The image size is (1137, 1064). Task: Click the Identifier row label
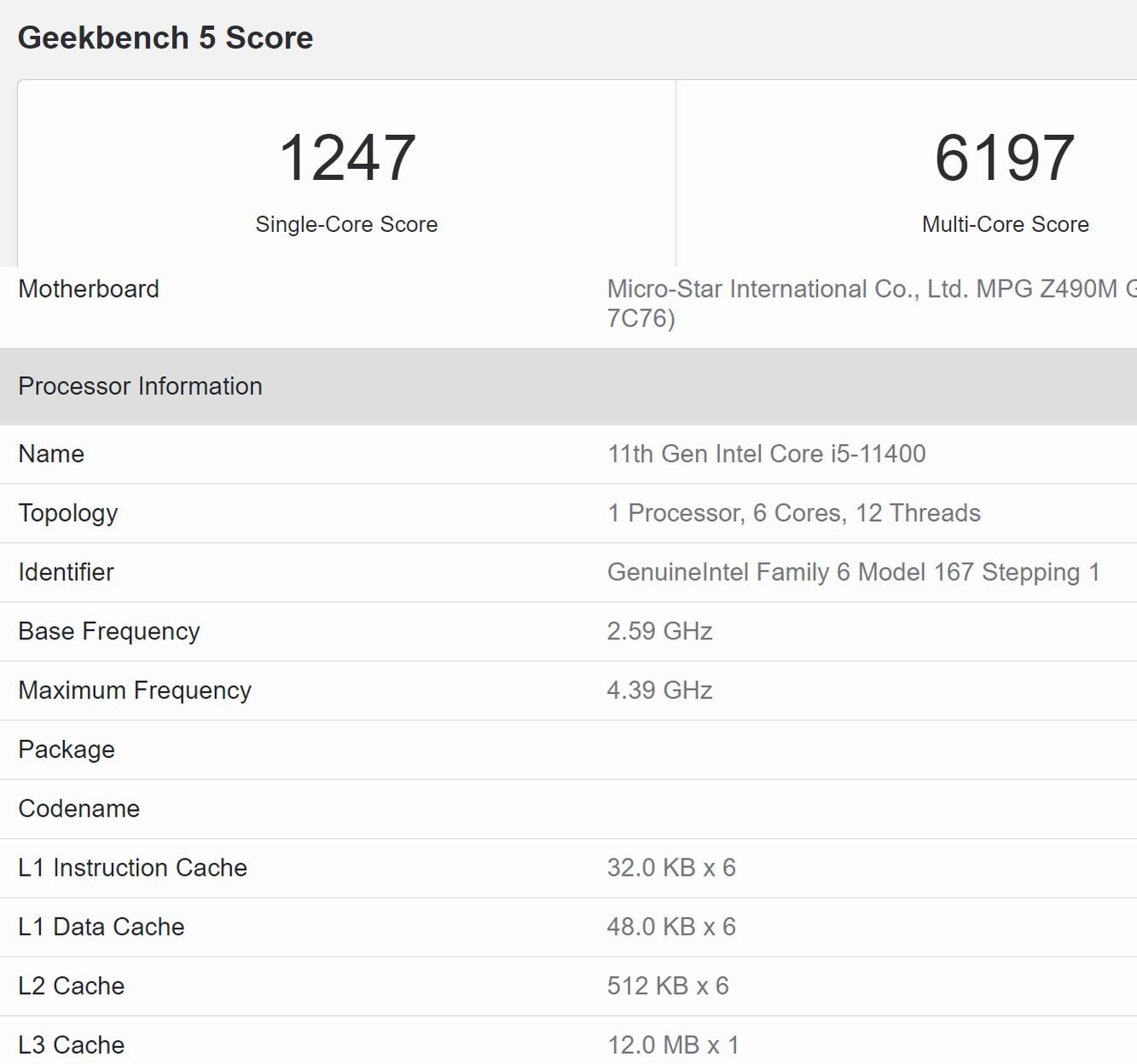(x=67, y=572)
